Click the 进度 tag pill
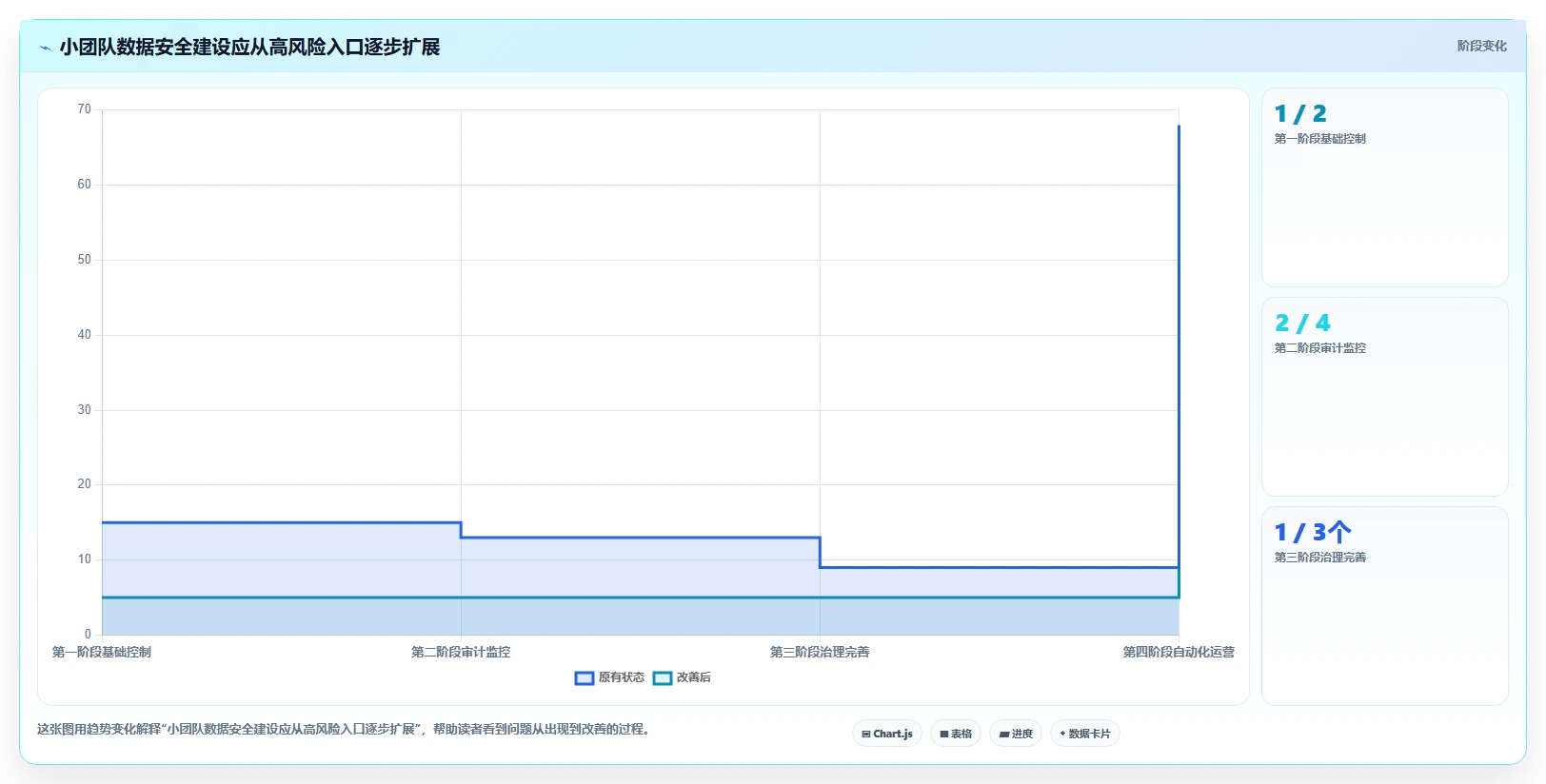1546x784 pixels. tap(1016, 734)
